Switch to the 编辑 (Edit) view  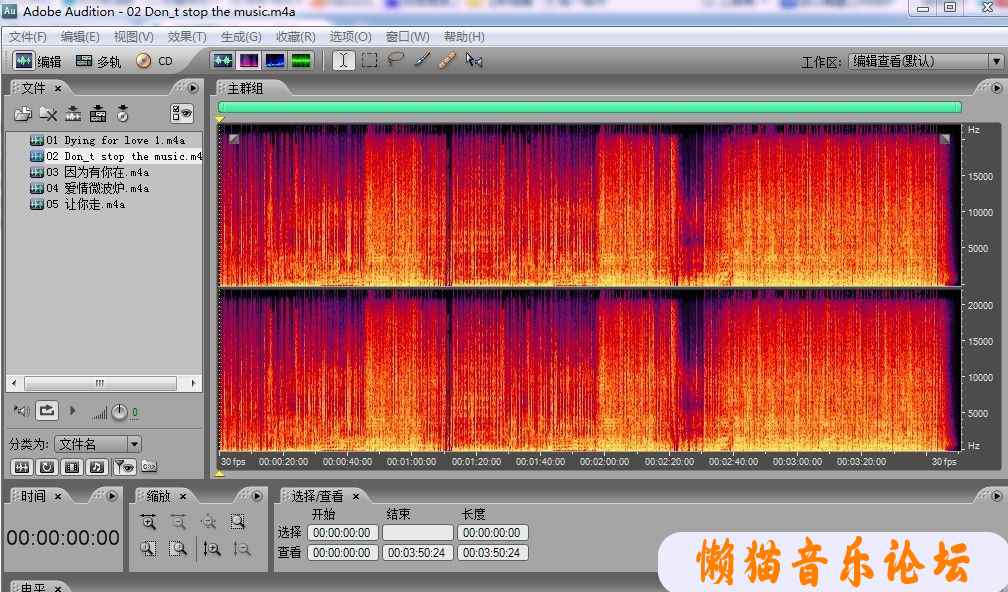(37, 61)
